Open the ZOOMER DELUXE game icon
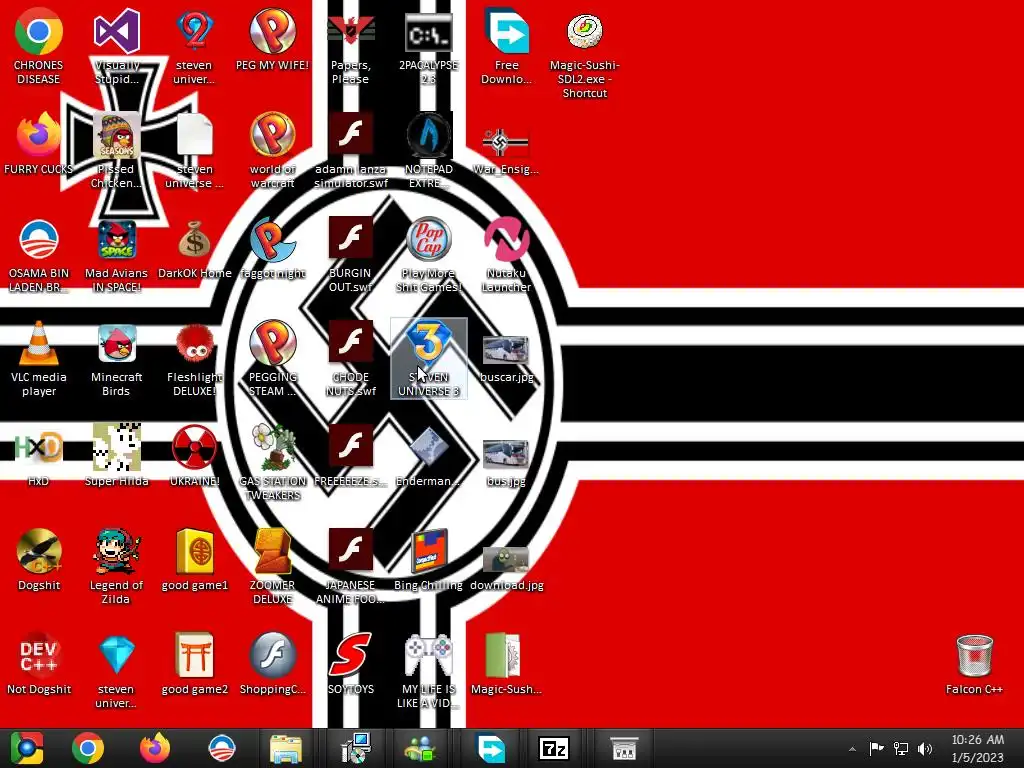 tap(272, 566)
